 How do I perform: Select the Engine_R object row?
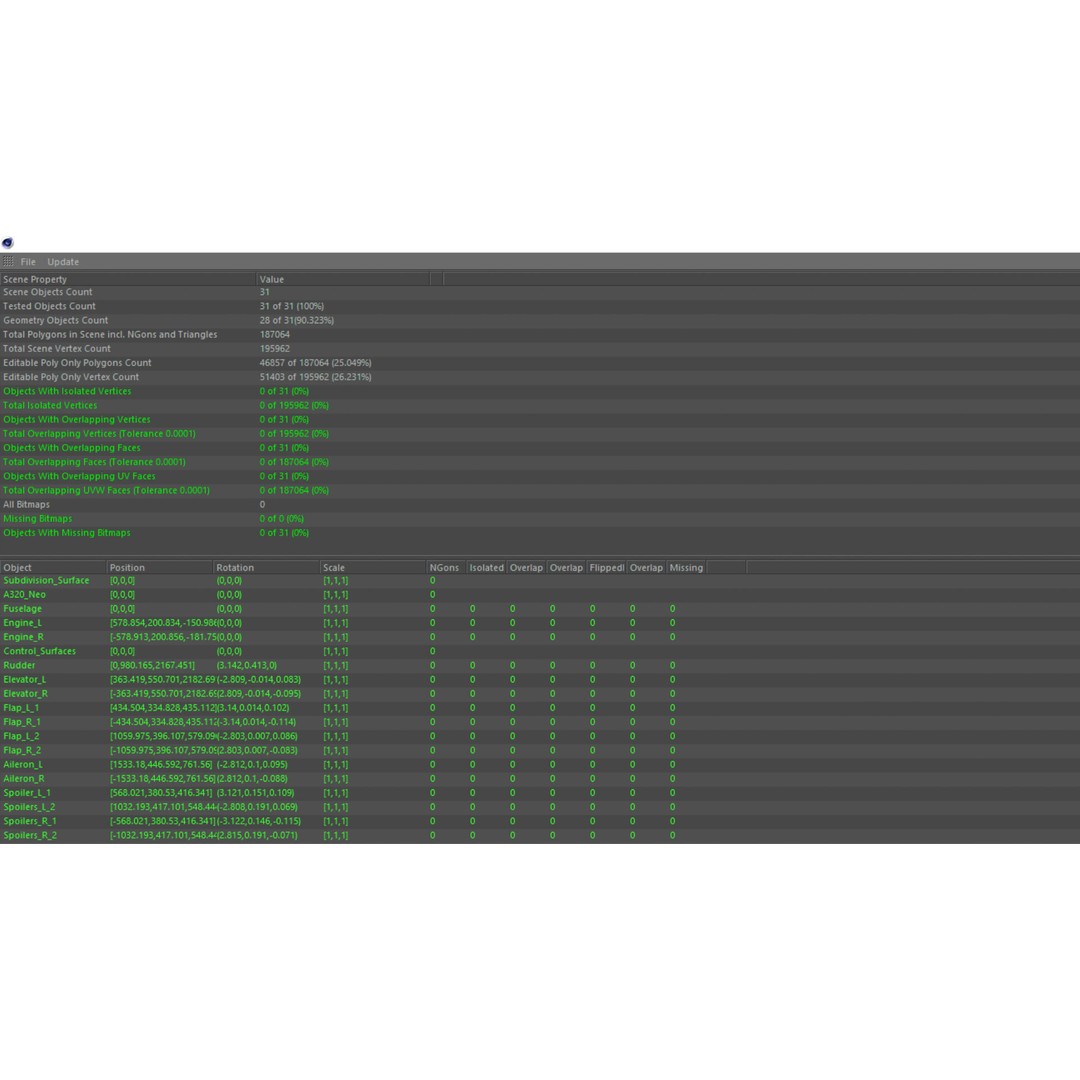[540, 637]
